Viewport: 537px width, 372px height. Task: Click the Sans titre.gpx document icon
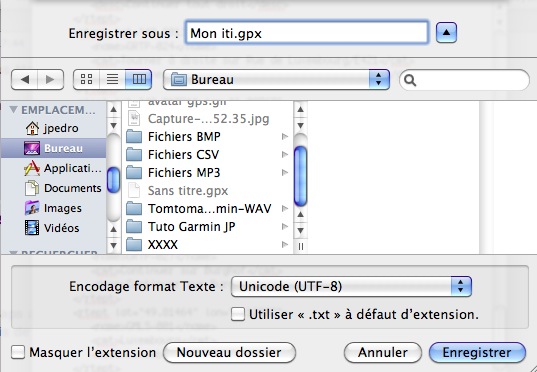(134, 191)
